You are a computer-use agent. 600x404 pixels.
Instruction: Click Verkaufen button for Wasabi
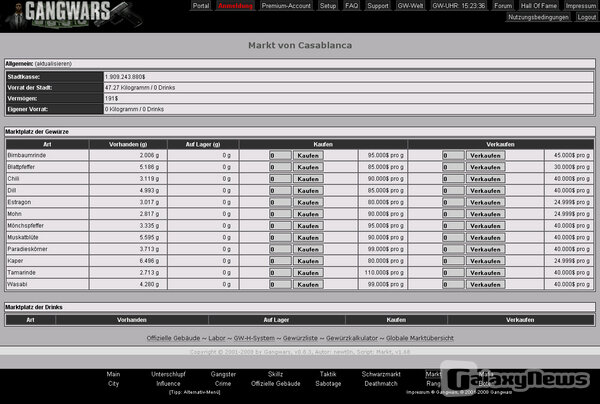click(485, 285)
